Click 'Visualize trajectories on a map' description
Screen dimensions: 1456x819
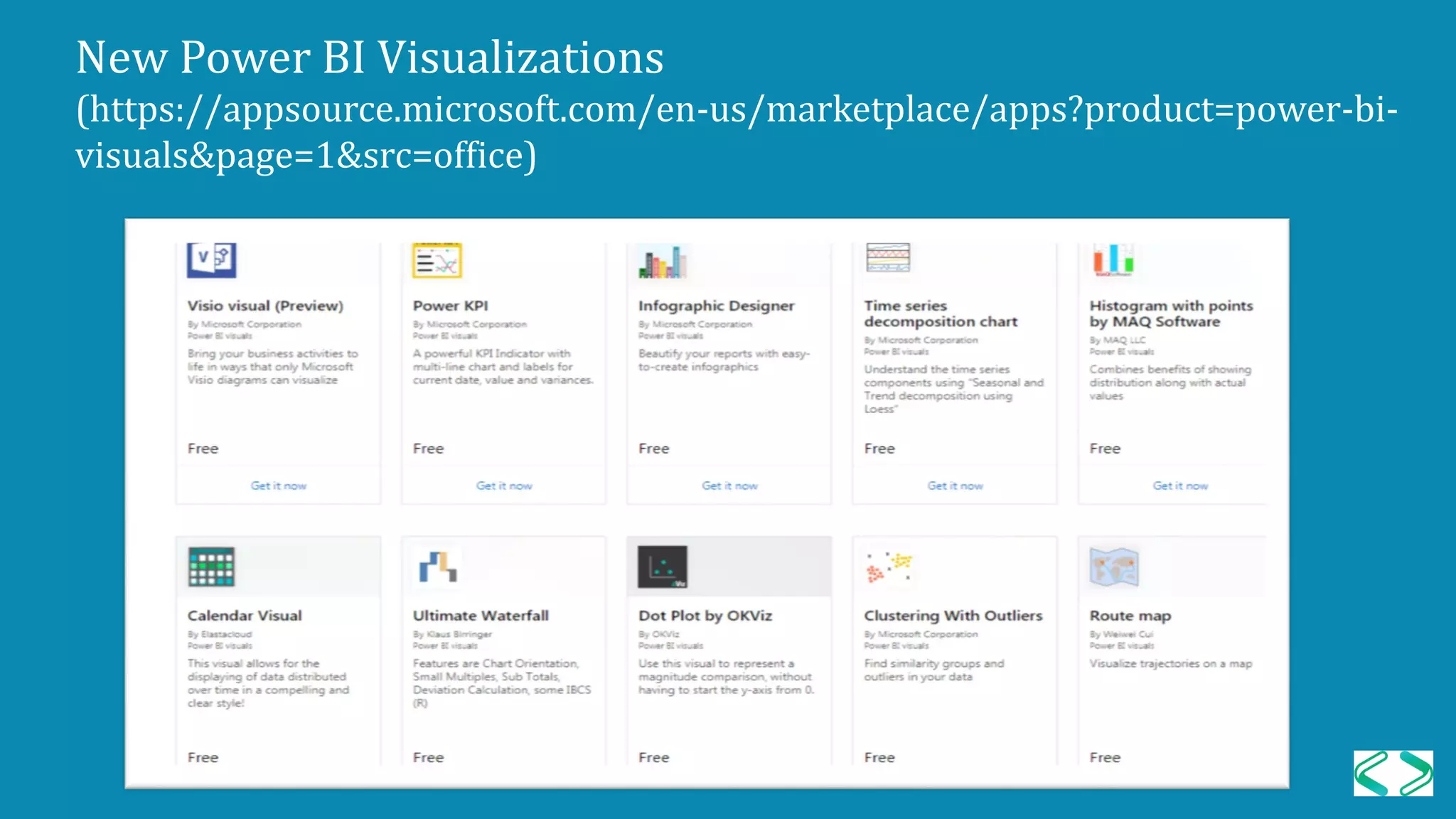click(x=1171, y=663)
